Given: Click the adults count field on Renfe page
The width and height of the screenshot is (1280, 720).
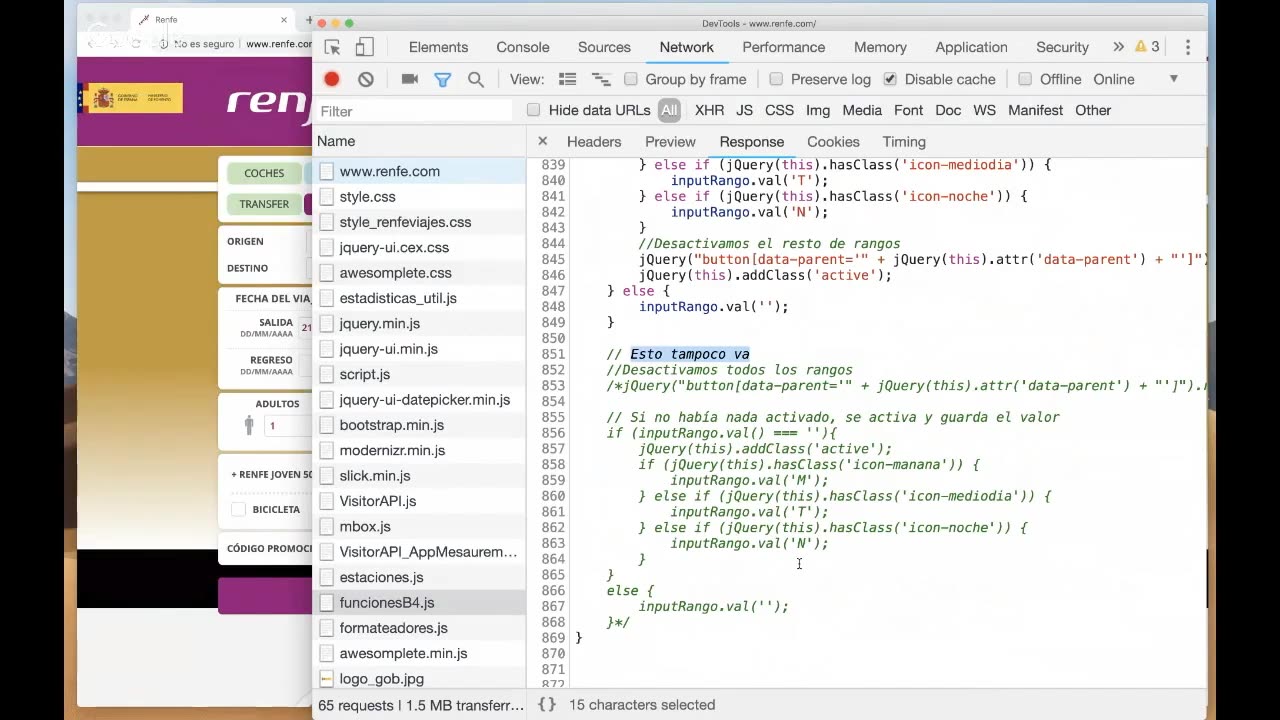Looking at the screenshot, I should coord(288,426).
